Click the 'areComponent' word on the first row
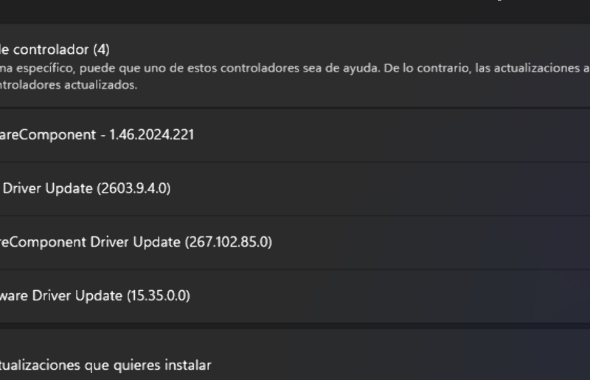 click(x=48, y=135)
